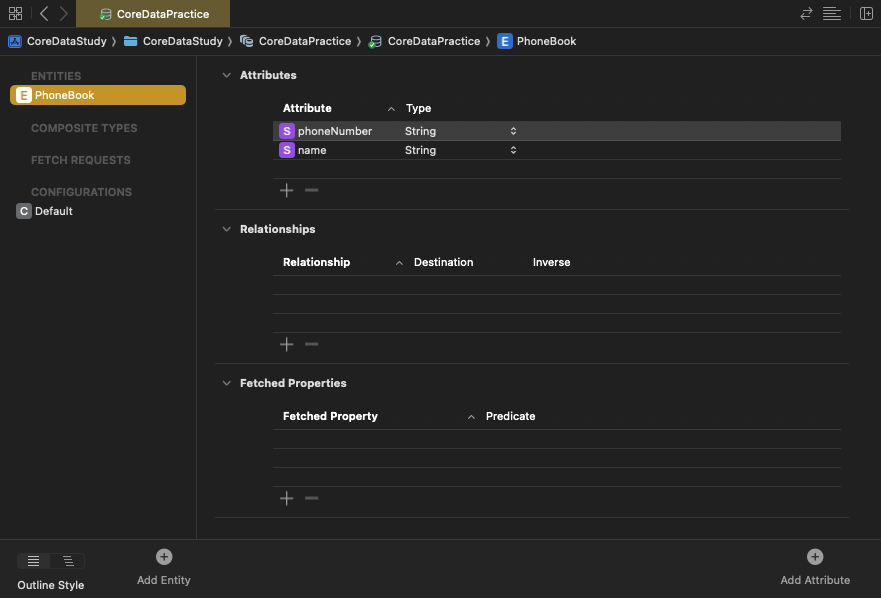Select the CoreDataPractice editor tab
Screen dimensions: 881x598
click(x=153, y=13)
